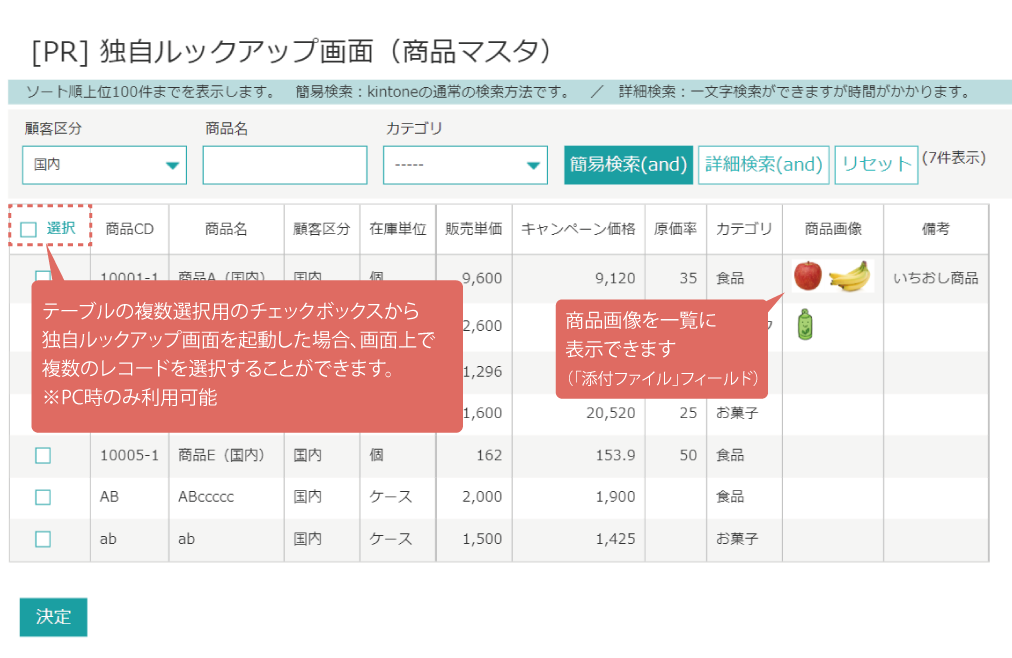Image resolution: width=1012 pixels, height=658 pixels.
Task: Click the apple product image thumbnail
Action: [808, 276]
